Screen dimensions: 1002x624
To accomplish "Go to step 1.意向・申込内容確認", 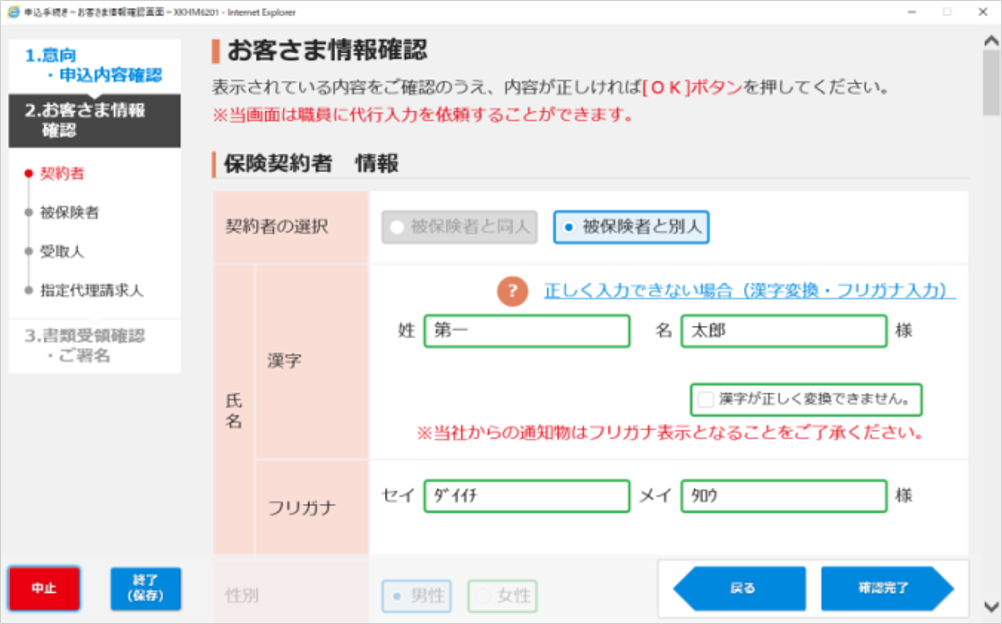I will (x=94, y=65).
